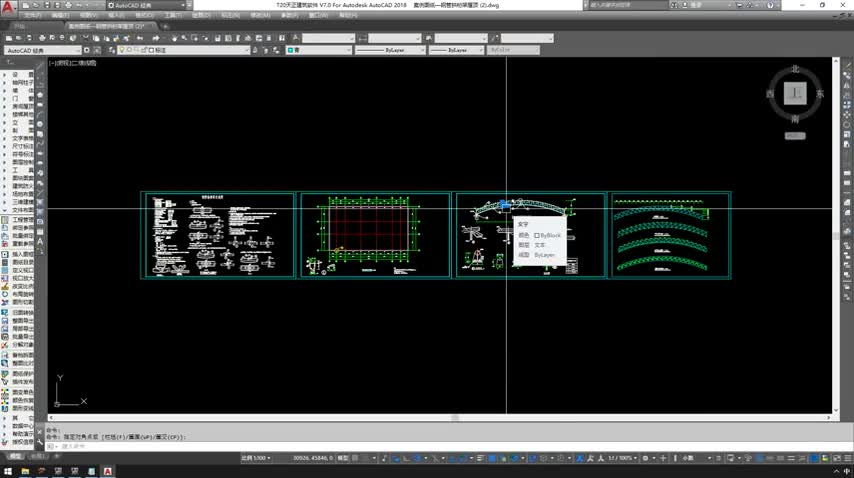Open the AutoCAD 经典 workspace dropdown in toolbar row
854x478 pixels.
pyautogui.click(x=42, y=50)
